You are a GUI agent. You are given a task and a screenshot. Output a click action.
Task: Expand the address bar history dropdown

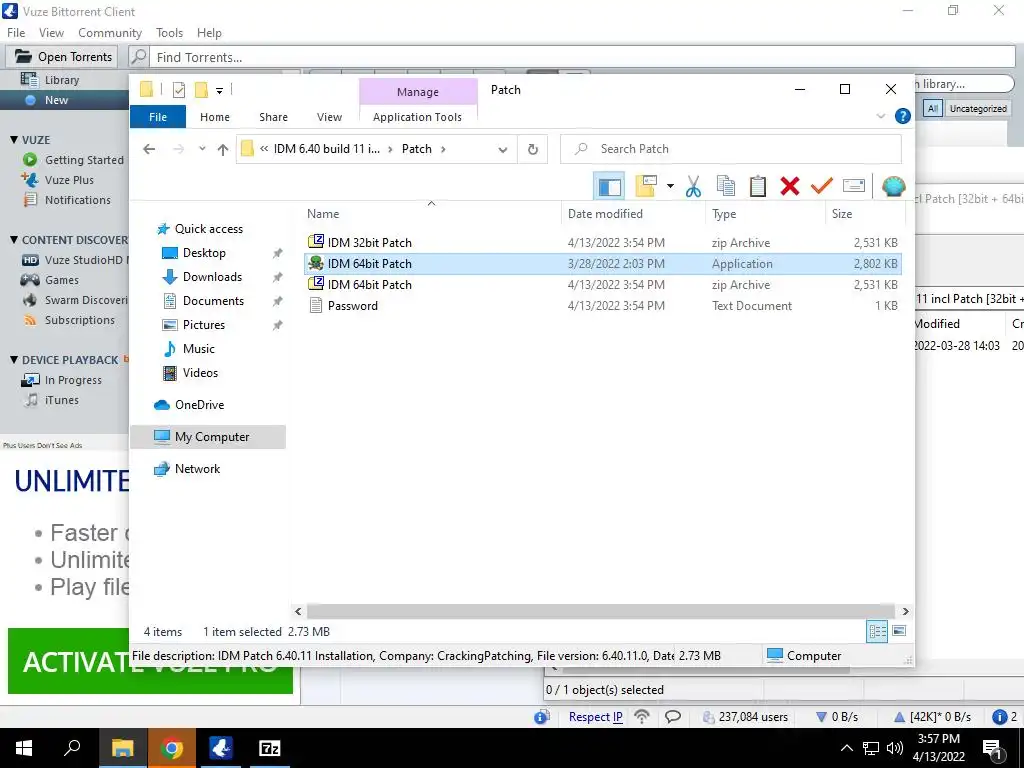click(x=503, y=150)
